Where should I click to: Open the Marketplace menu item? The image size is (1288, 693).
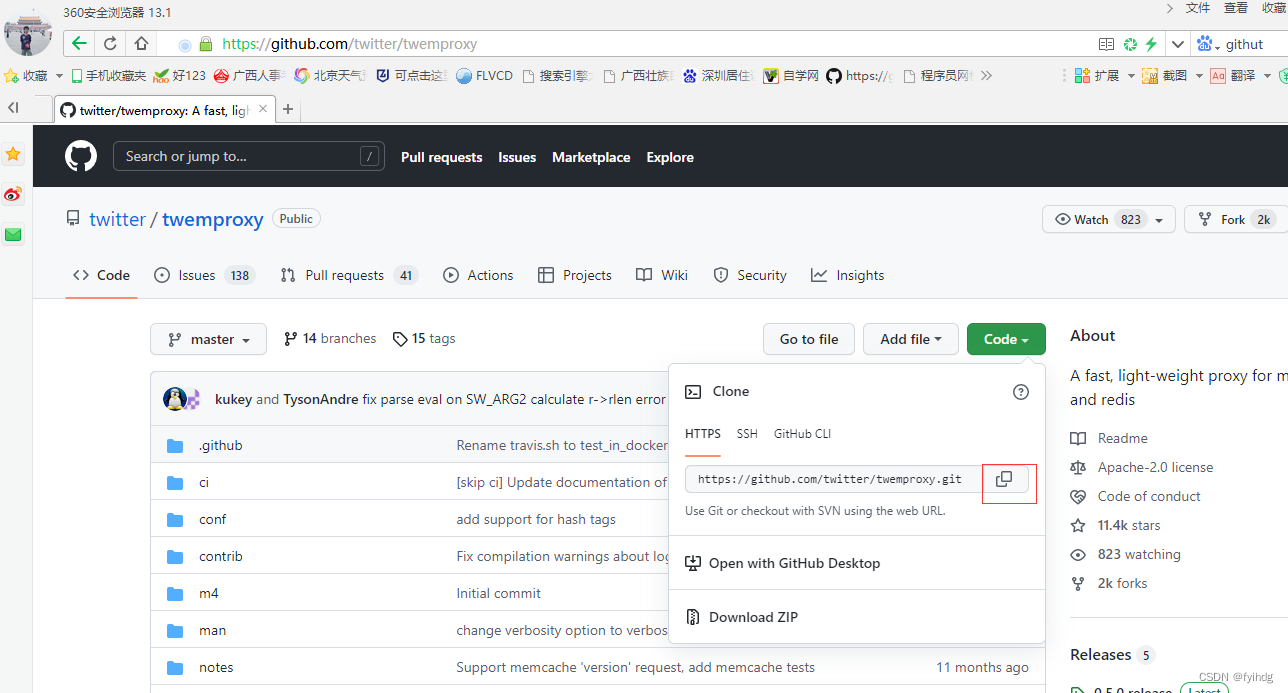pos(590,157)
